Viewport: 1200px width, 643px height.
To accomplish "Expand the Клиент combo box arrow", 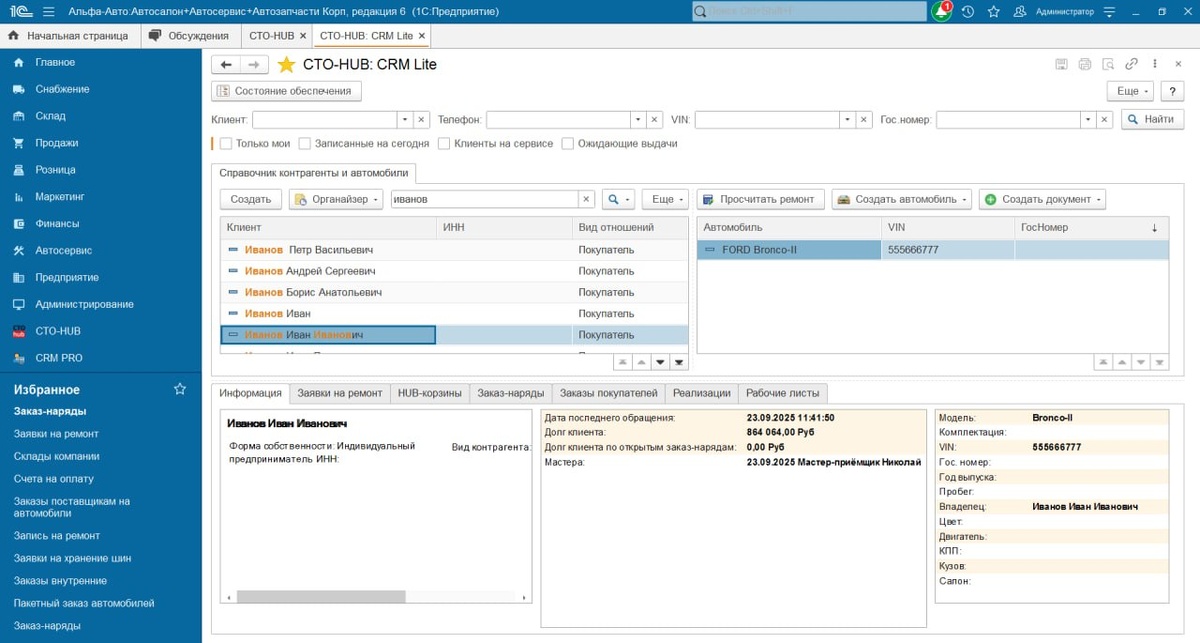I will pyautogui.click(x=405, y=119).
